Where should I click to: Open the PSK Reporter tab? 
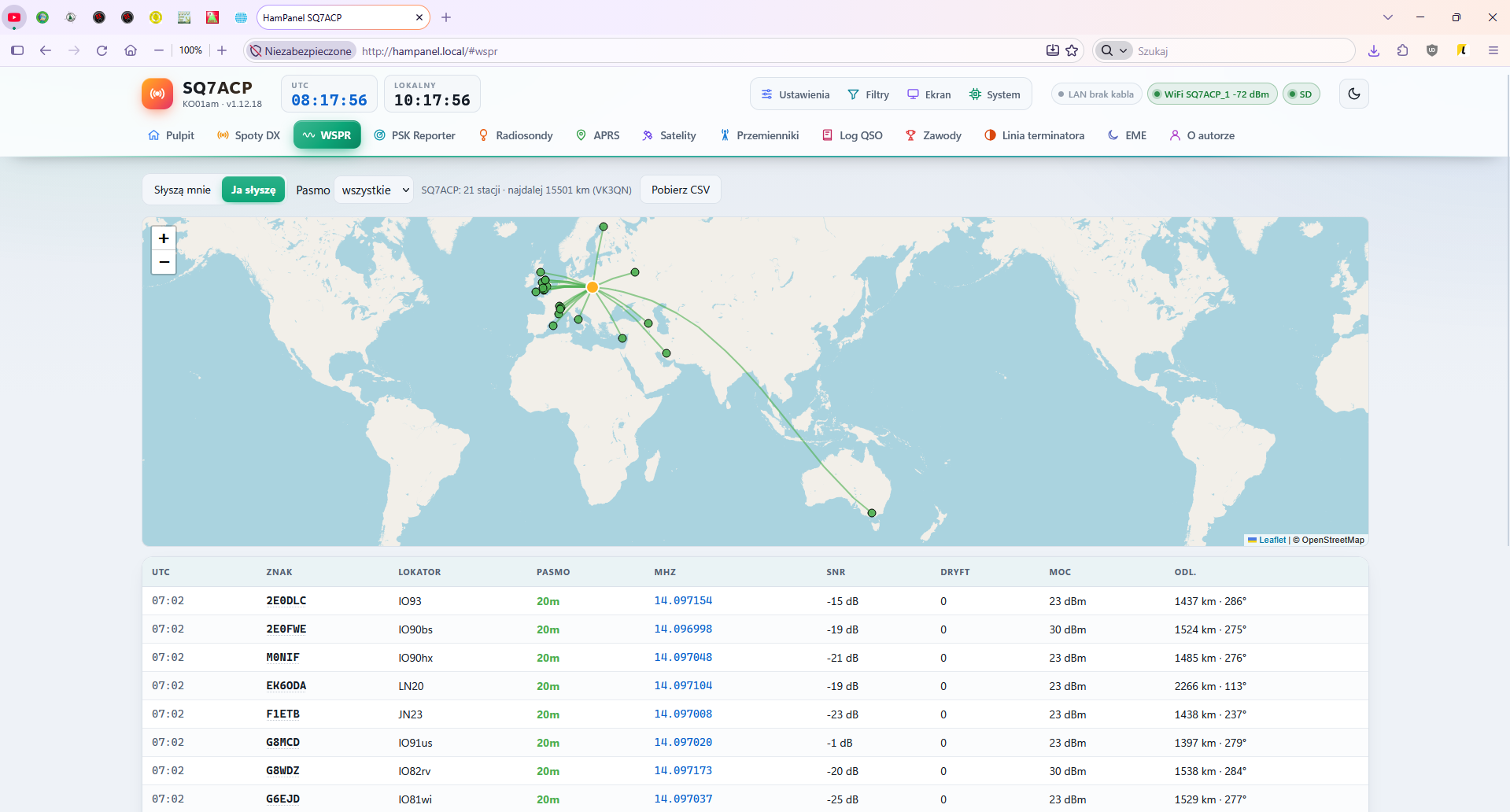tap(415, 135)
